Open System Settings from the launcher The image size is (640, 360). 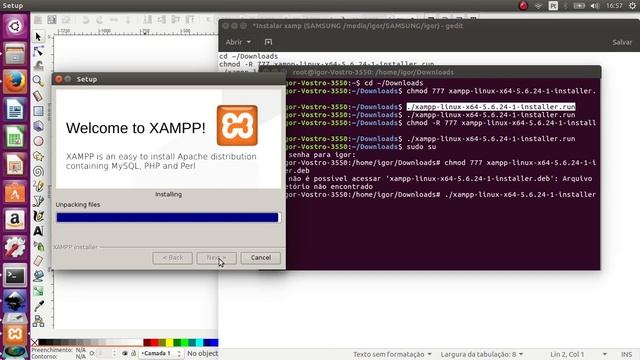point(15,248)
